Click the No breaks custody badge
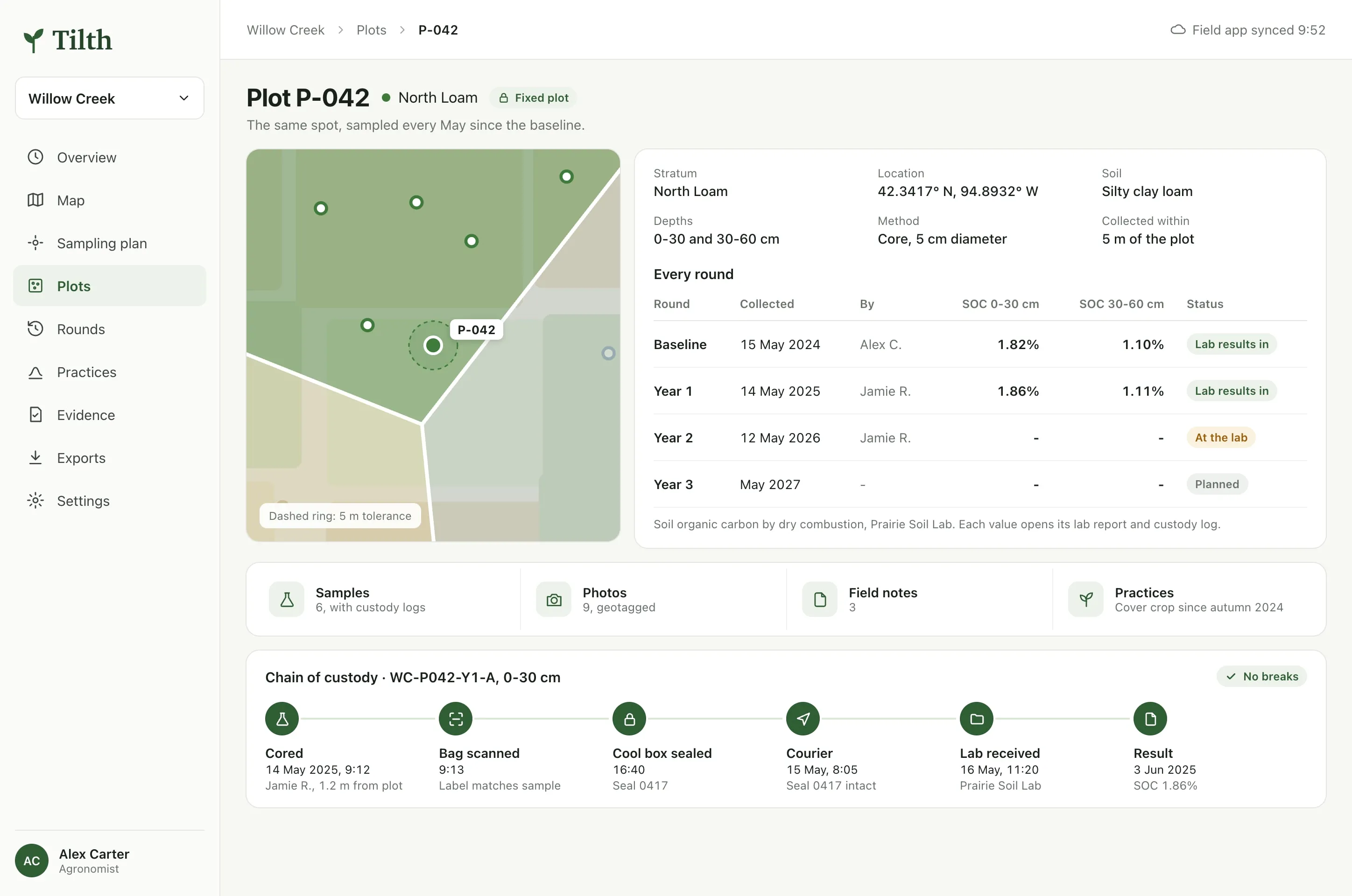The image size is (1352, 896). pos(1262,676)
